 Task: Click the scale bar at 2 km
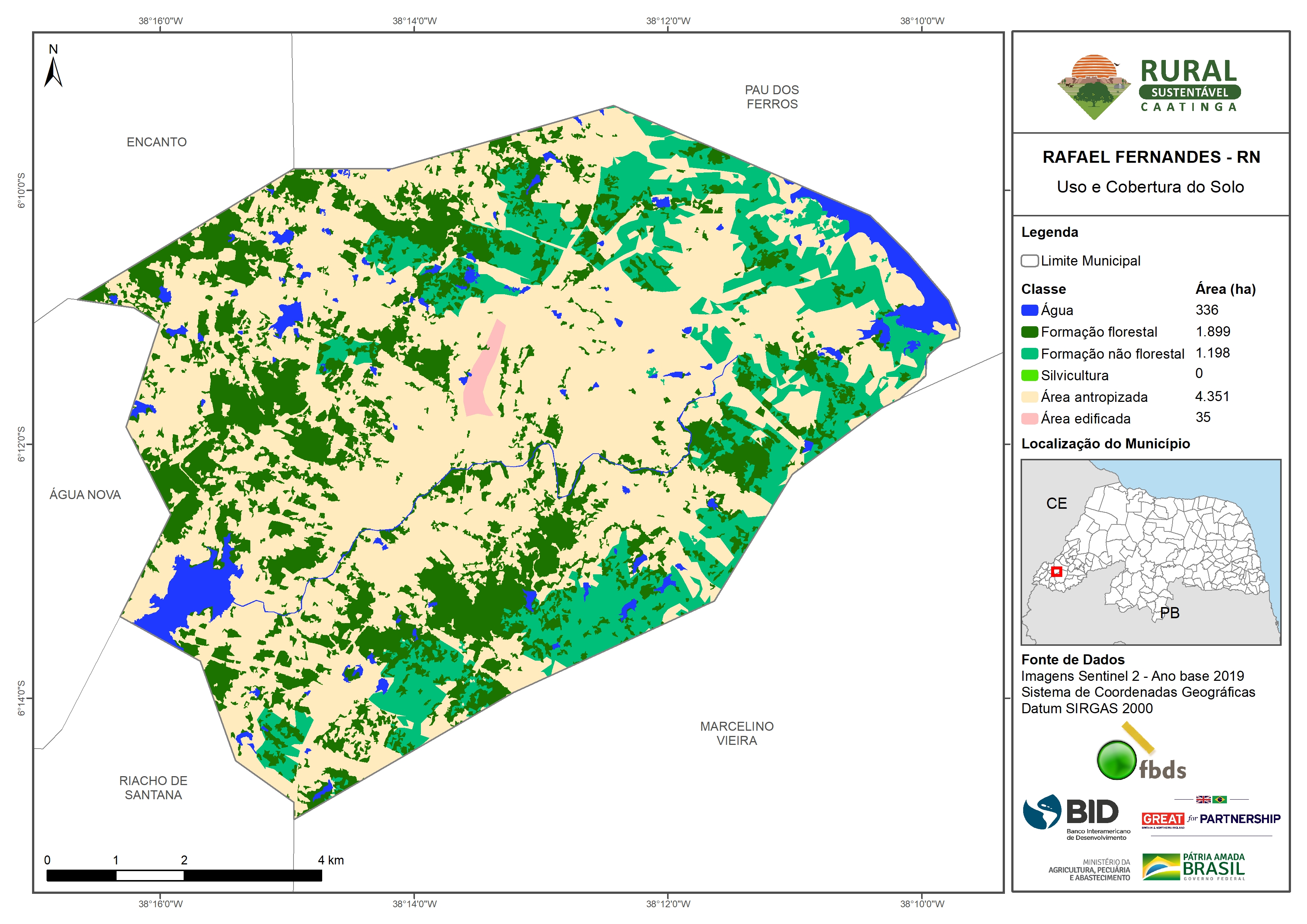(x=184, y=875)
